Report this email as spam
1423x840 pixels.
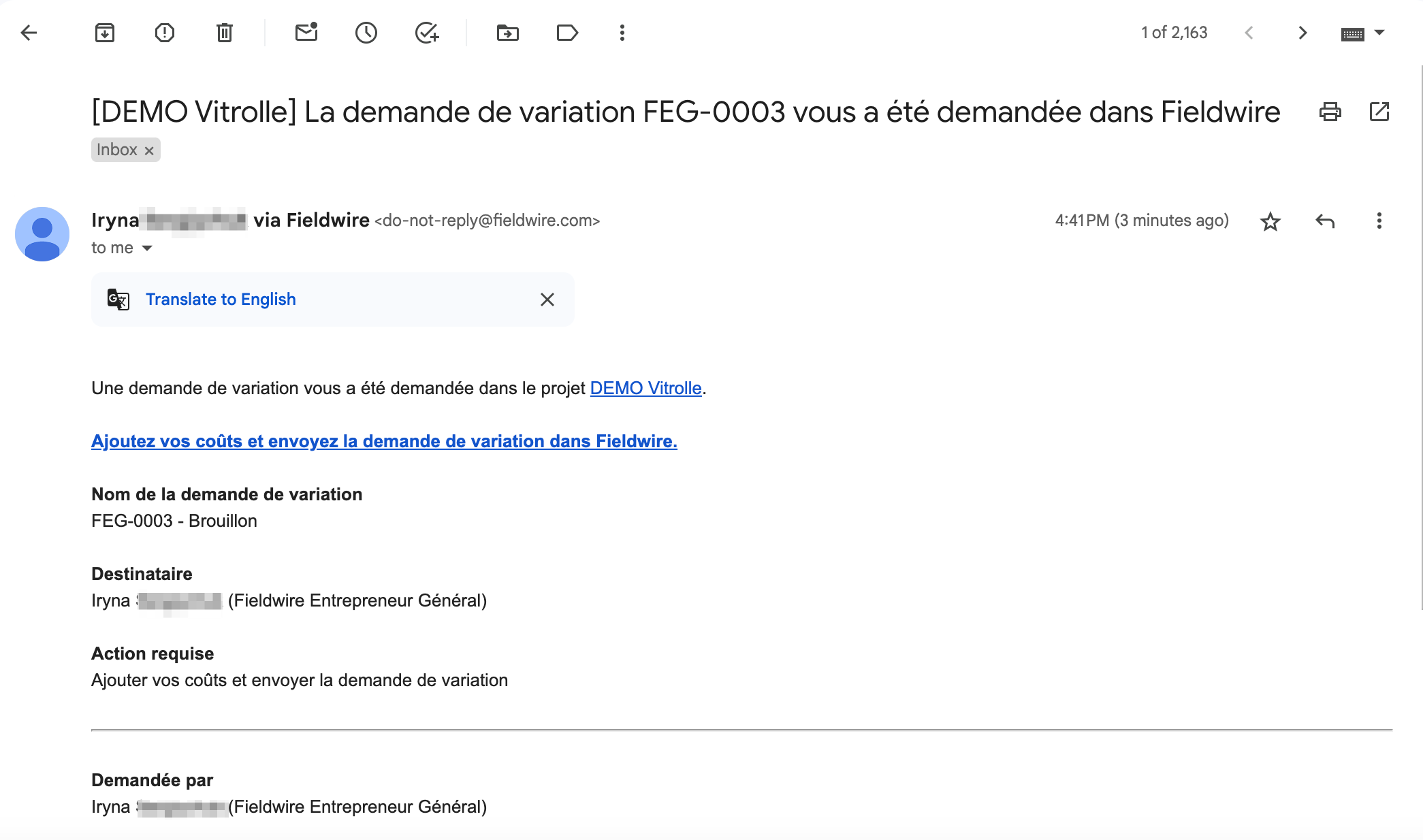click(x=165, y=33)
